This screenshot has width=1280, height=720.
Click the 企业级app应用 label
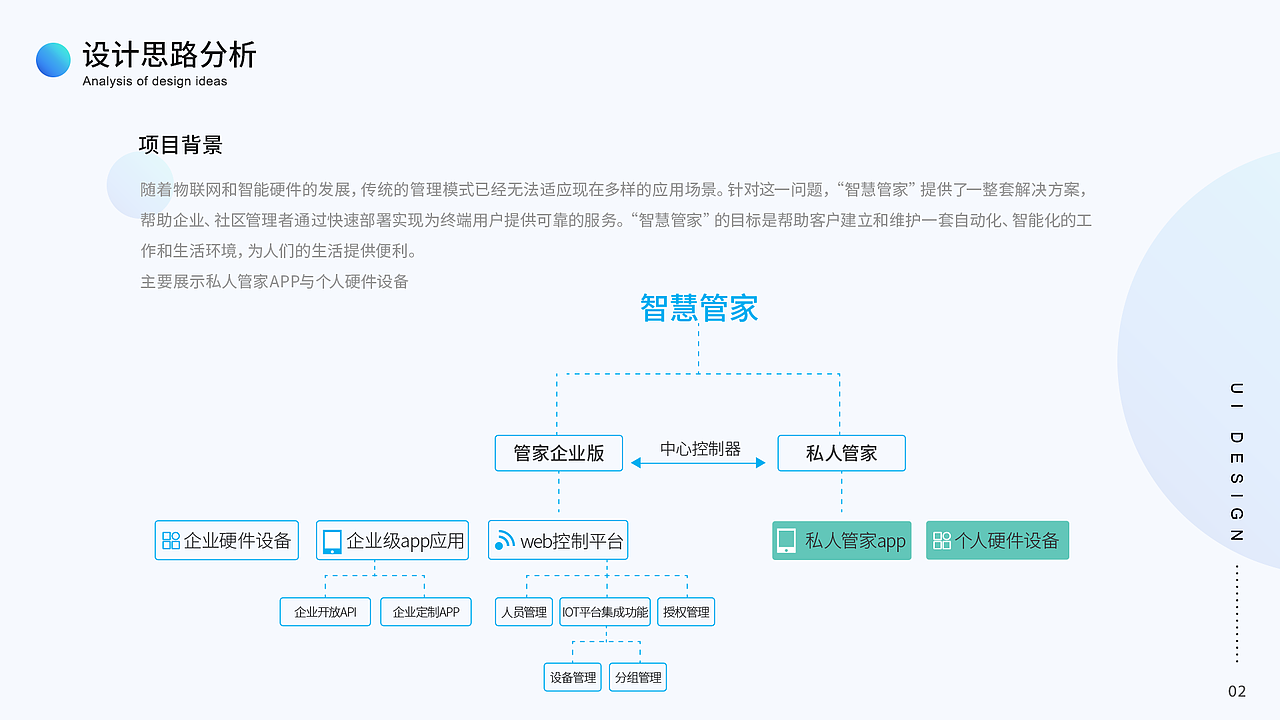(405, 541)
